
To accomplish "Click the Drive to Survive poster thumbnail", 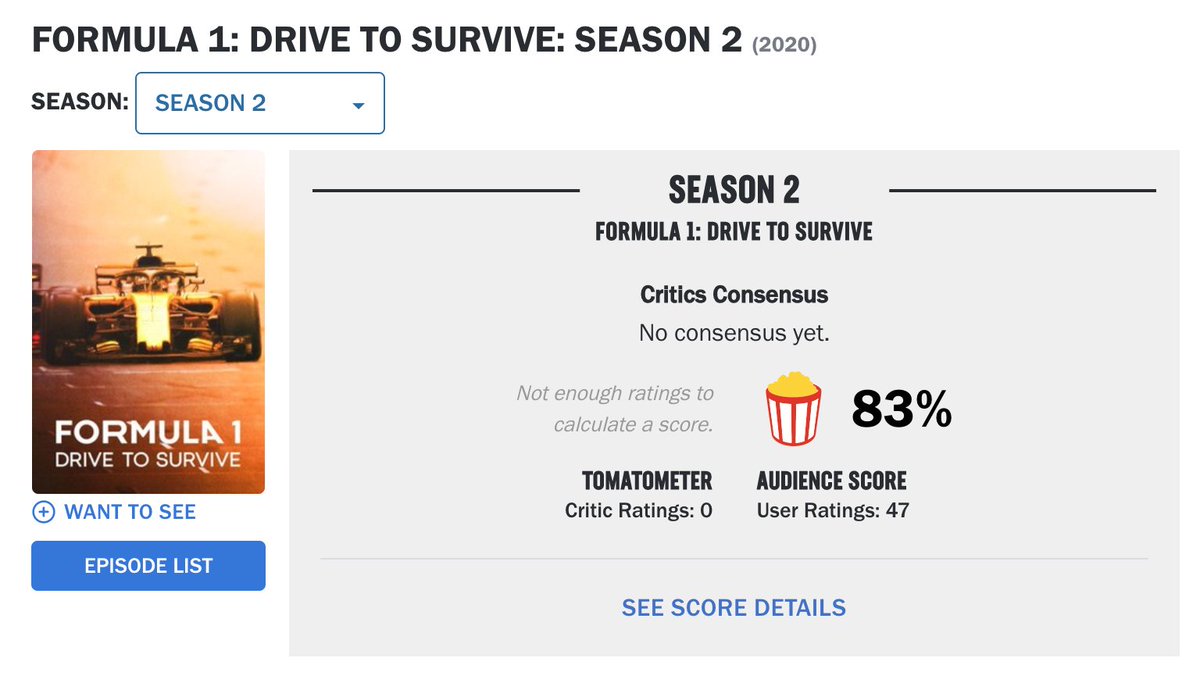I will [148, 322].
